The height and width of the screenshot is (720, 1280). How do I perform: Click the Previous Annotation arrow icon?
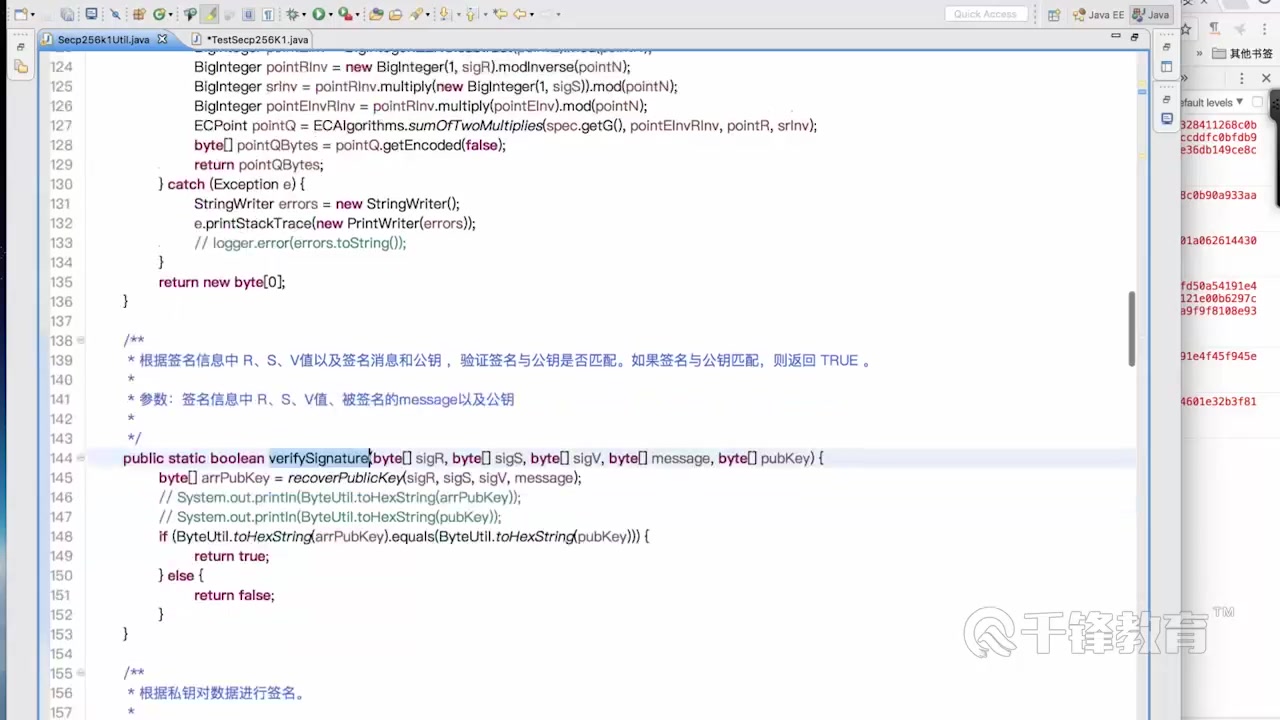click(470, 14)
